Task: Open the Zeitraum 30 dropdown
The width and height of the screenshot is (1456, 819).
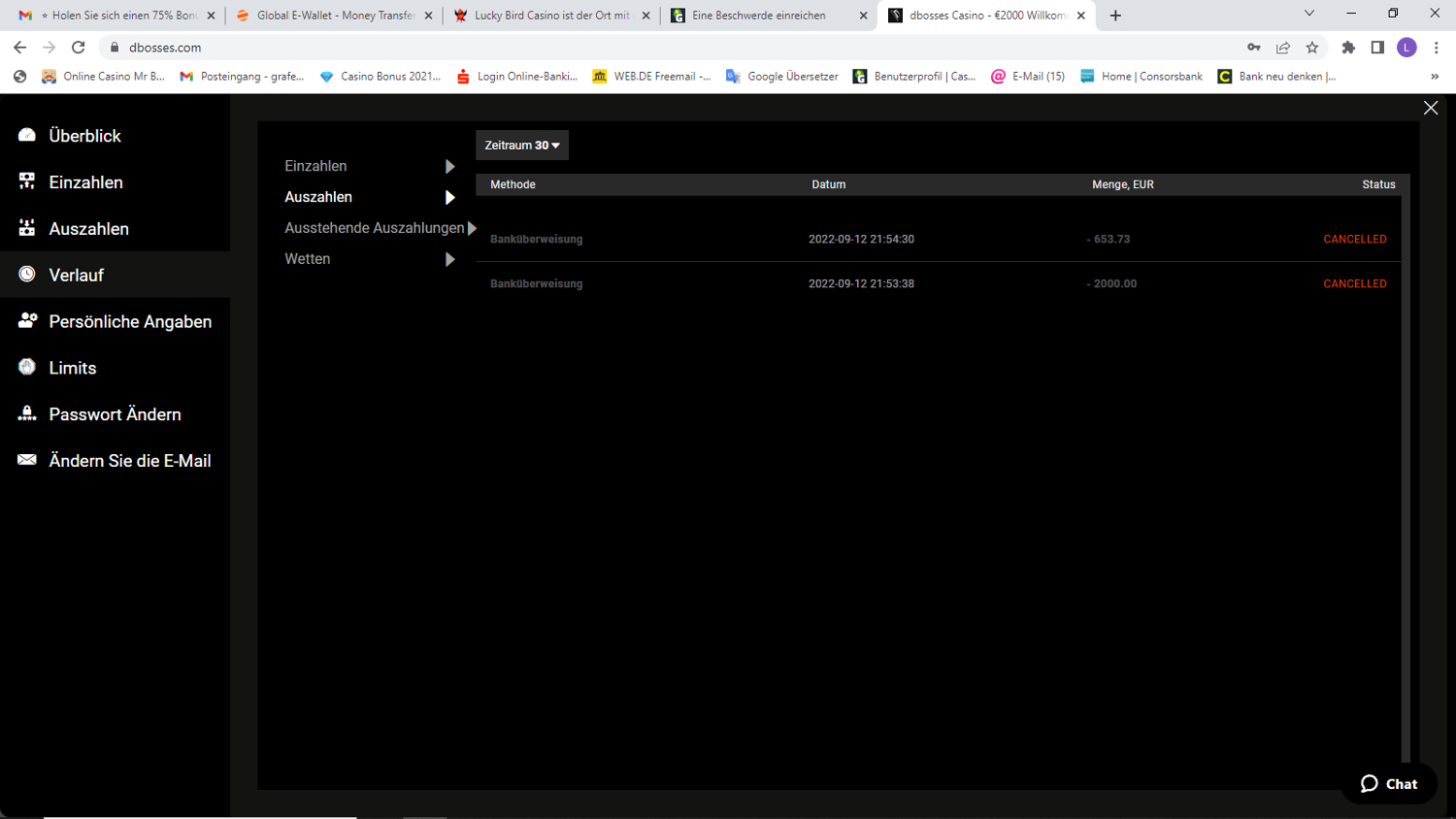Action: coord(522,146)
